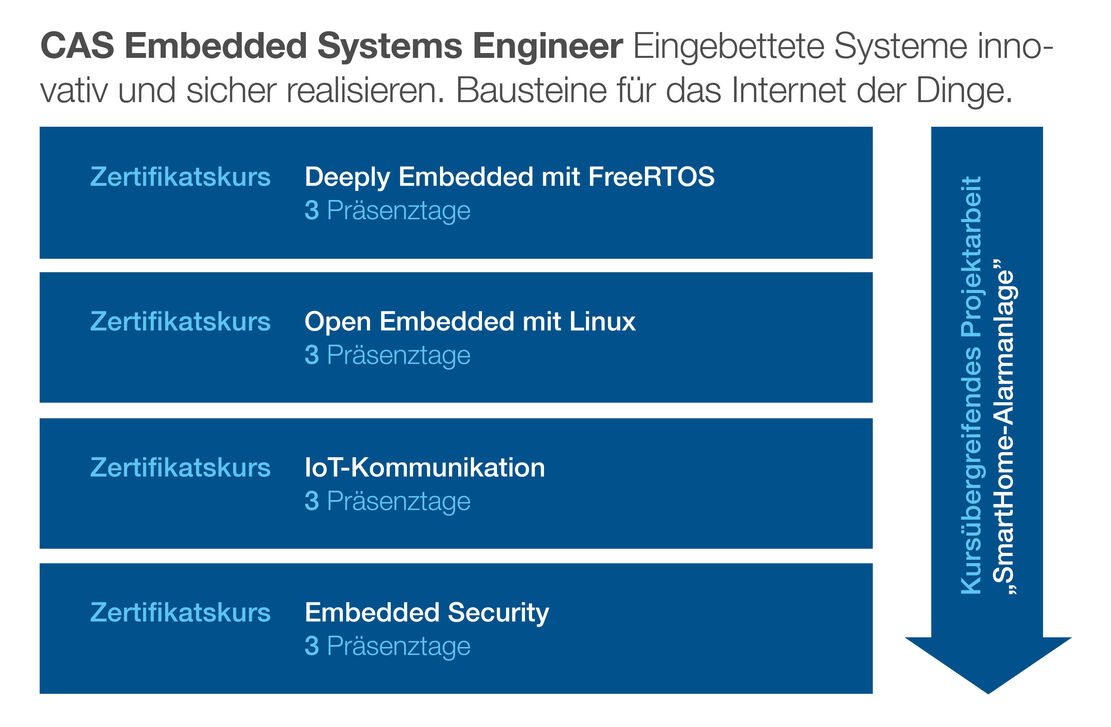Open the Embedded Security course title
This screenshot has height=727, width=1111.
pos(426,612)
